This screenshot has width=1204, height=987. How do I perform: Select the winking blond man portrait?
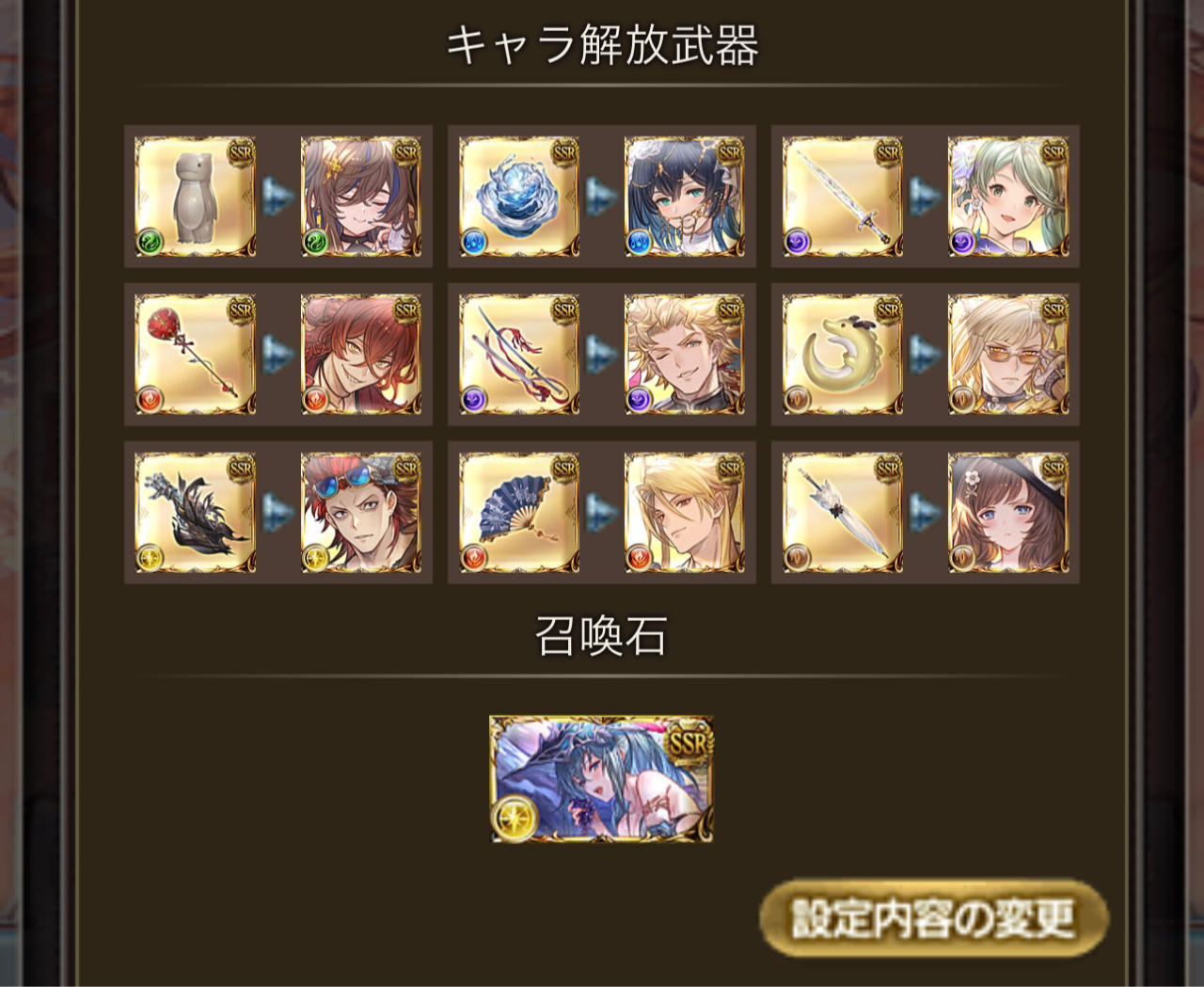tap(685, 355)
